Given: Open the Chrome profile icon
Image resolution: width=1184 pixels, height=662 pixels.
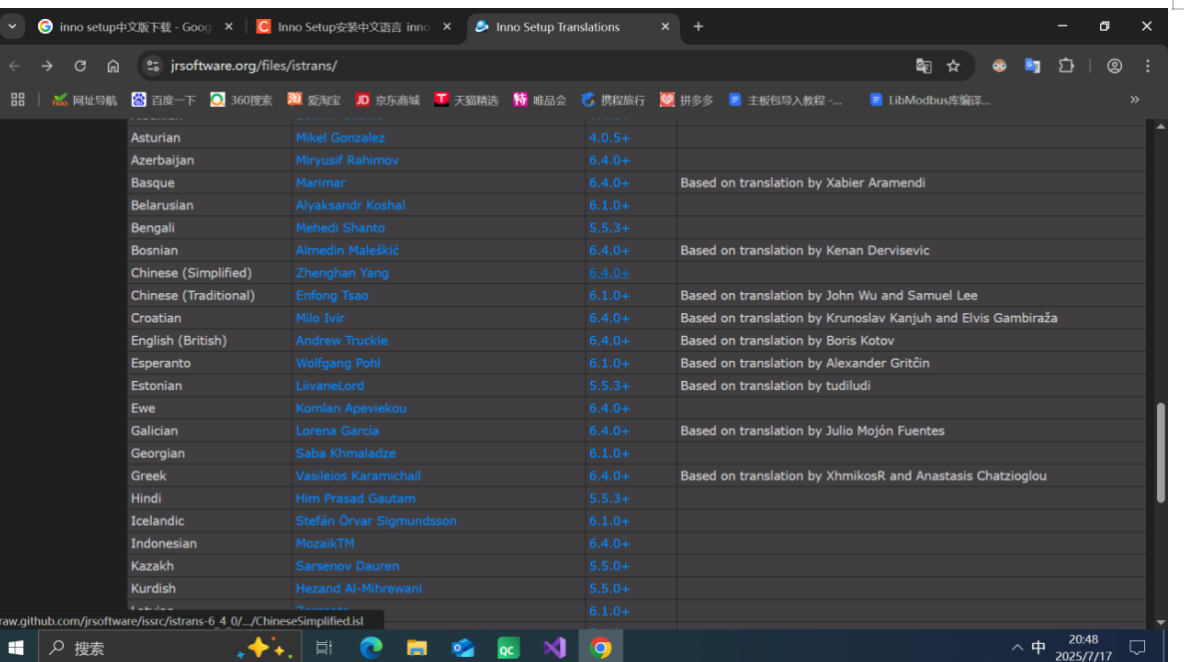Looking at the screenshot, I should pos(1115,66).
